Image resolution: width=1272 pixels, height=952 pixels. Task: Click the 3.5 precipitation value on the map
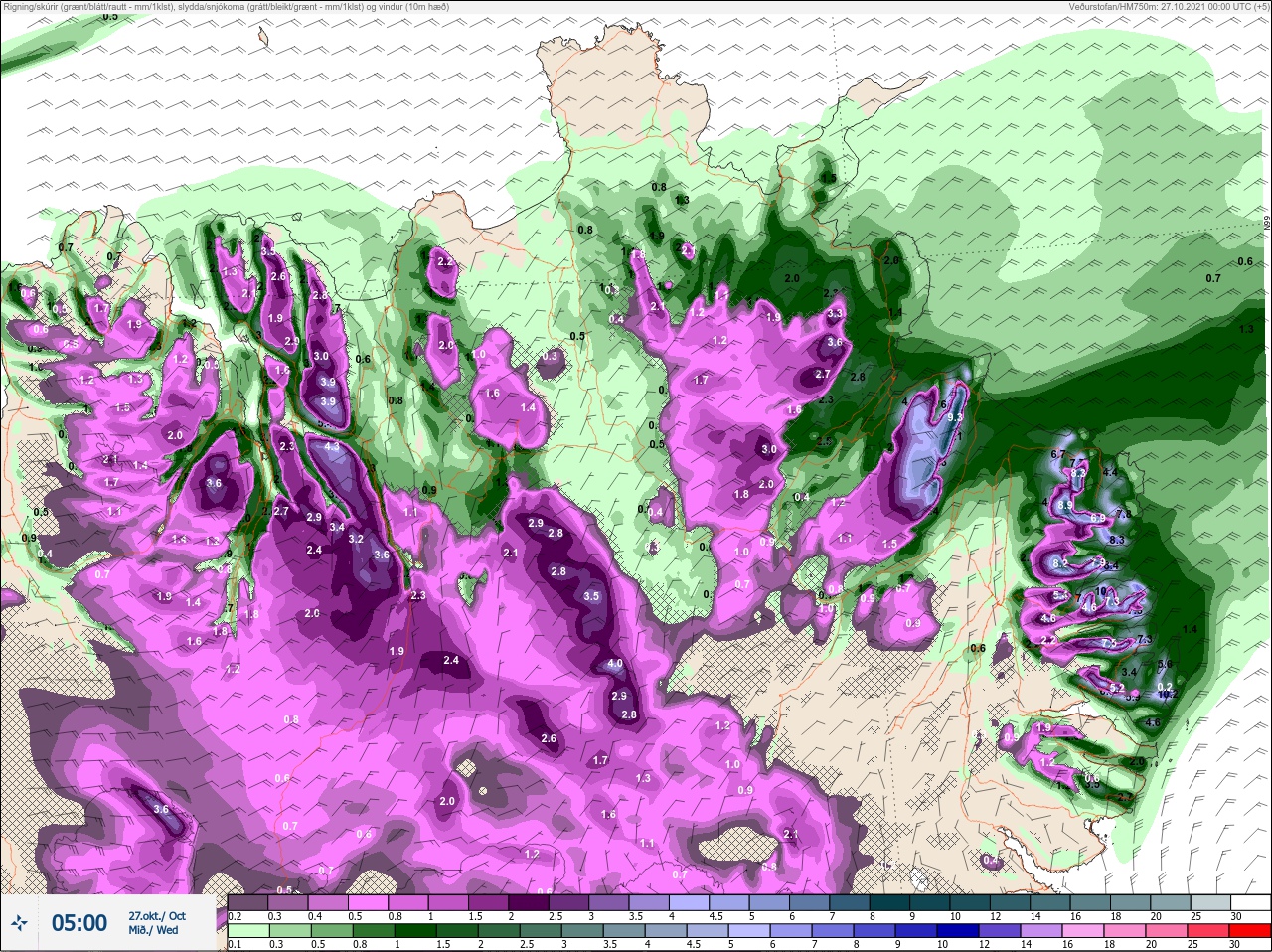(591, 596)
